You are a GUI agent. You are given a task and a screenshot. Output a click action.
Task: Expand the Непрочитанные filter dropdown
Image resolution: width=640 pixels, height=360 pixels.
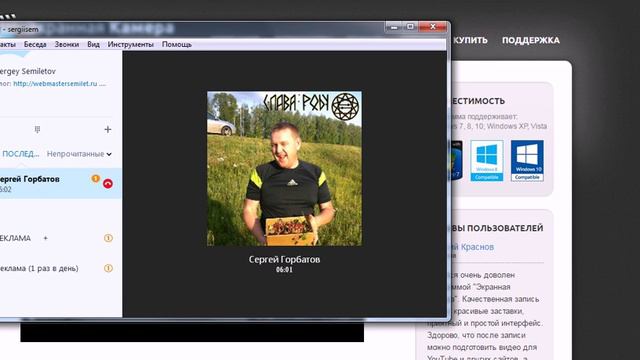tap(79, 154)
